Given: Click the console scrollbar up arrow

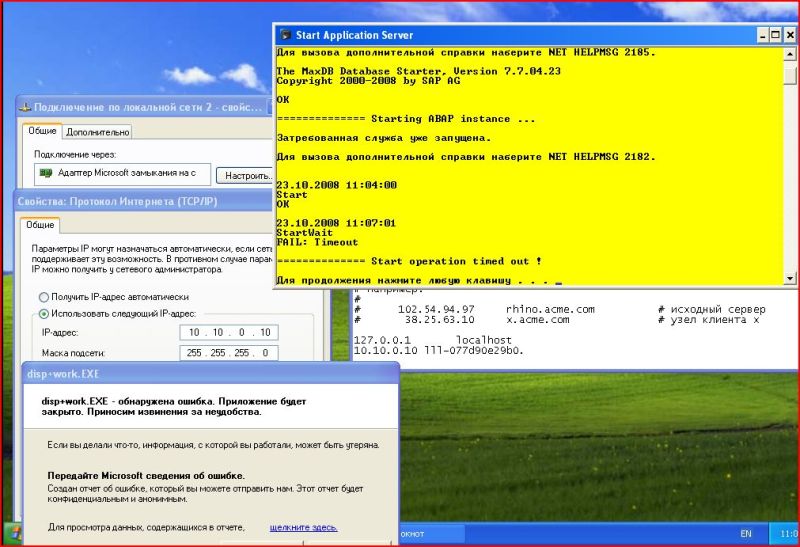Looking at the screenshot, I should tap(789, 54).
